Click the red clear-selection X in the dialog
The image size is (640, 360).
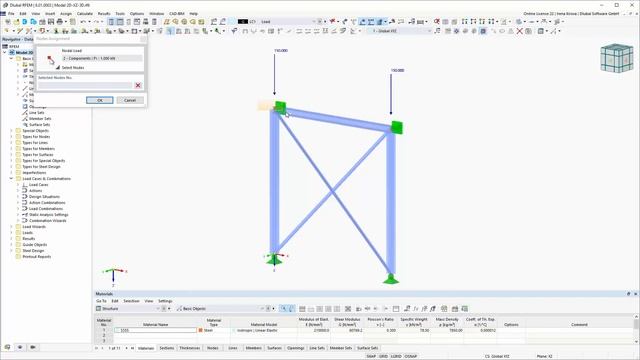138,85
